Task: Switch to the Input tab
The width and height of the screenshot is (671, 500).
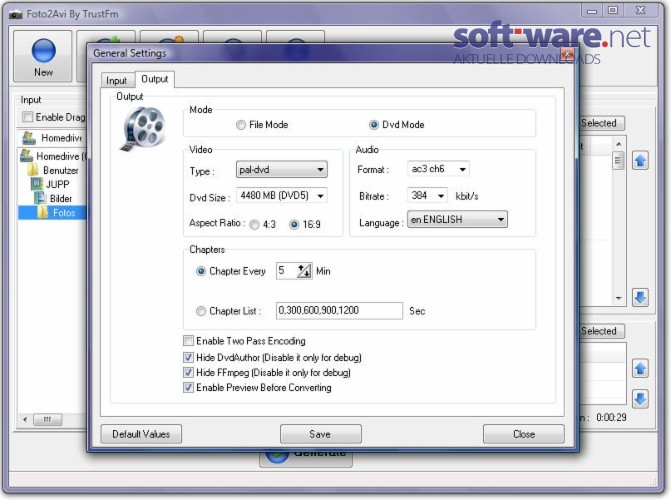Action: click(x=116, y=81)
